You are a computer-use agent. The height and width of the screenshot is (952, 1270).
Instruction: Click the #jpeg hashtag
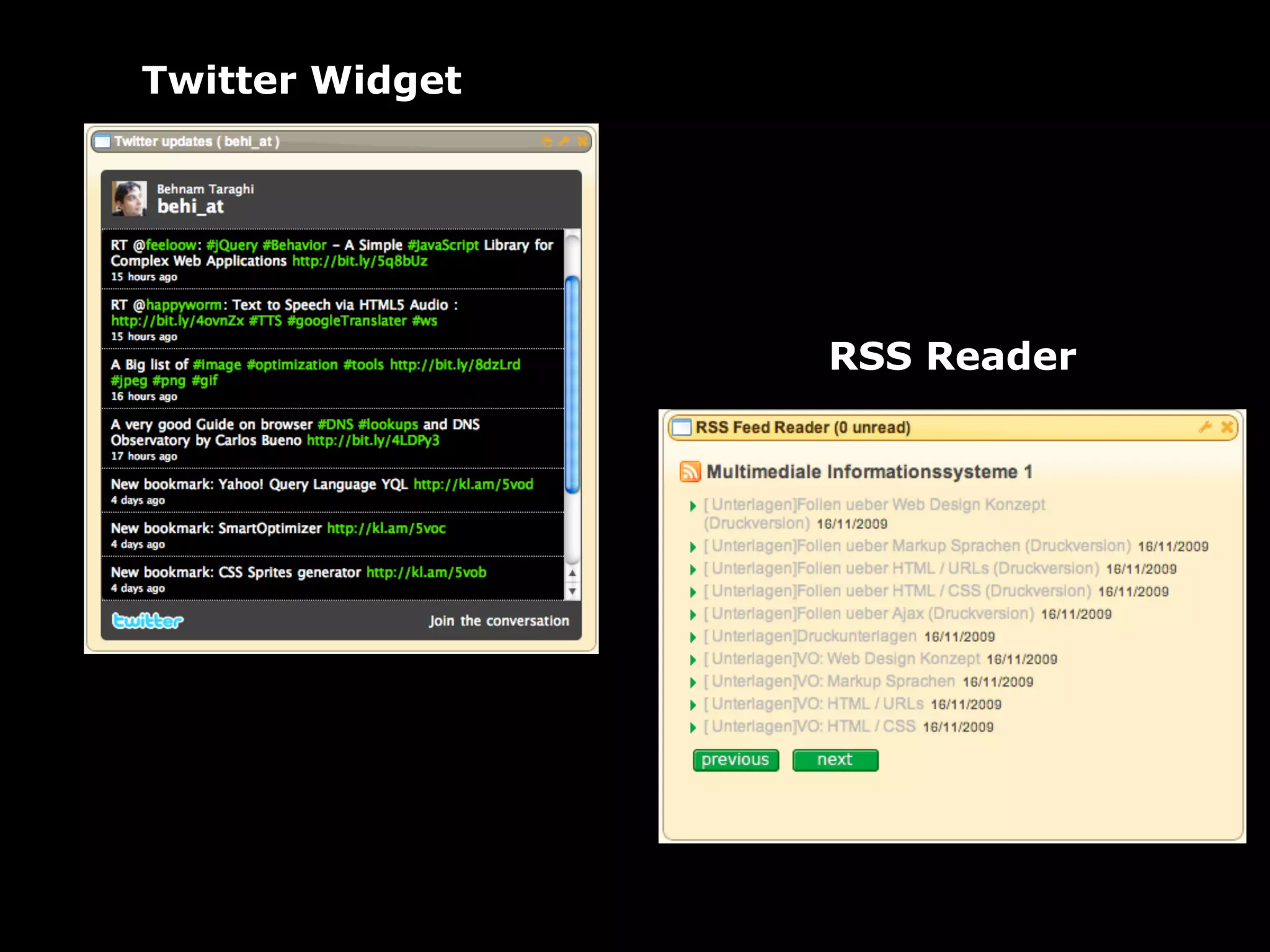(x=129, y=381)
